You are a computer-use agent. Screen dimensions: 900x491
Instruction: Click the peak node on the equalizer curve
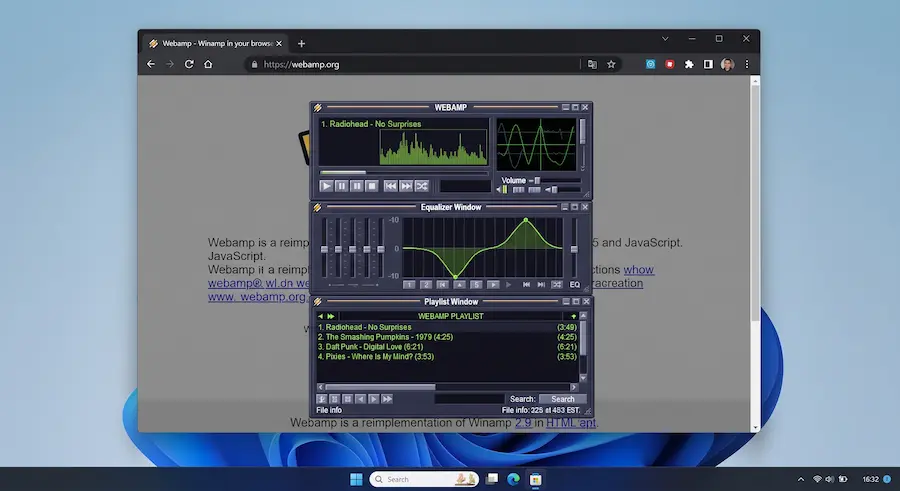click(x=525, y=220)
